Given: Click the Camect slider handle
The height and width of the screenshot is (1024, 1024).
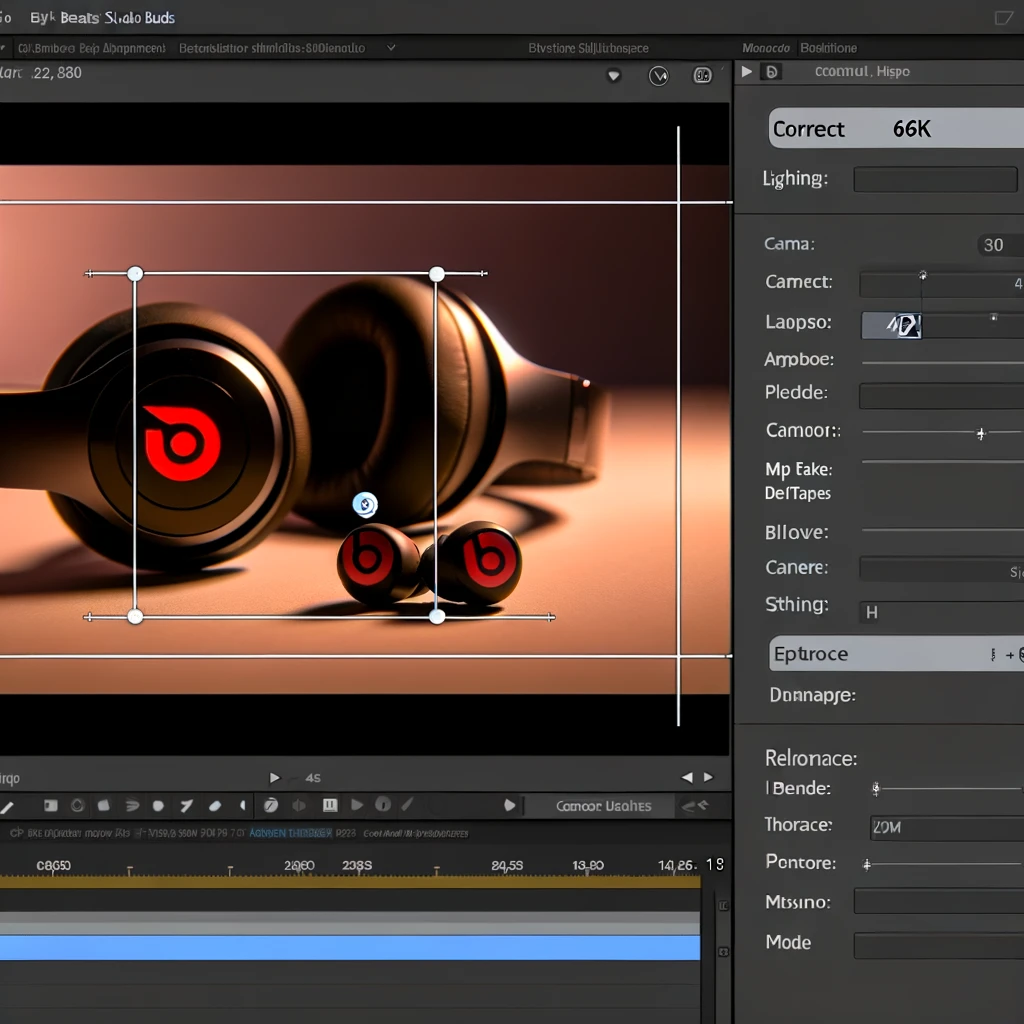Looking at the screenshot, I should (x=923, y=276).
